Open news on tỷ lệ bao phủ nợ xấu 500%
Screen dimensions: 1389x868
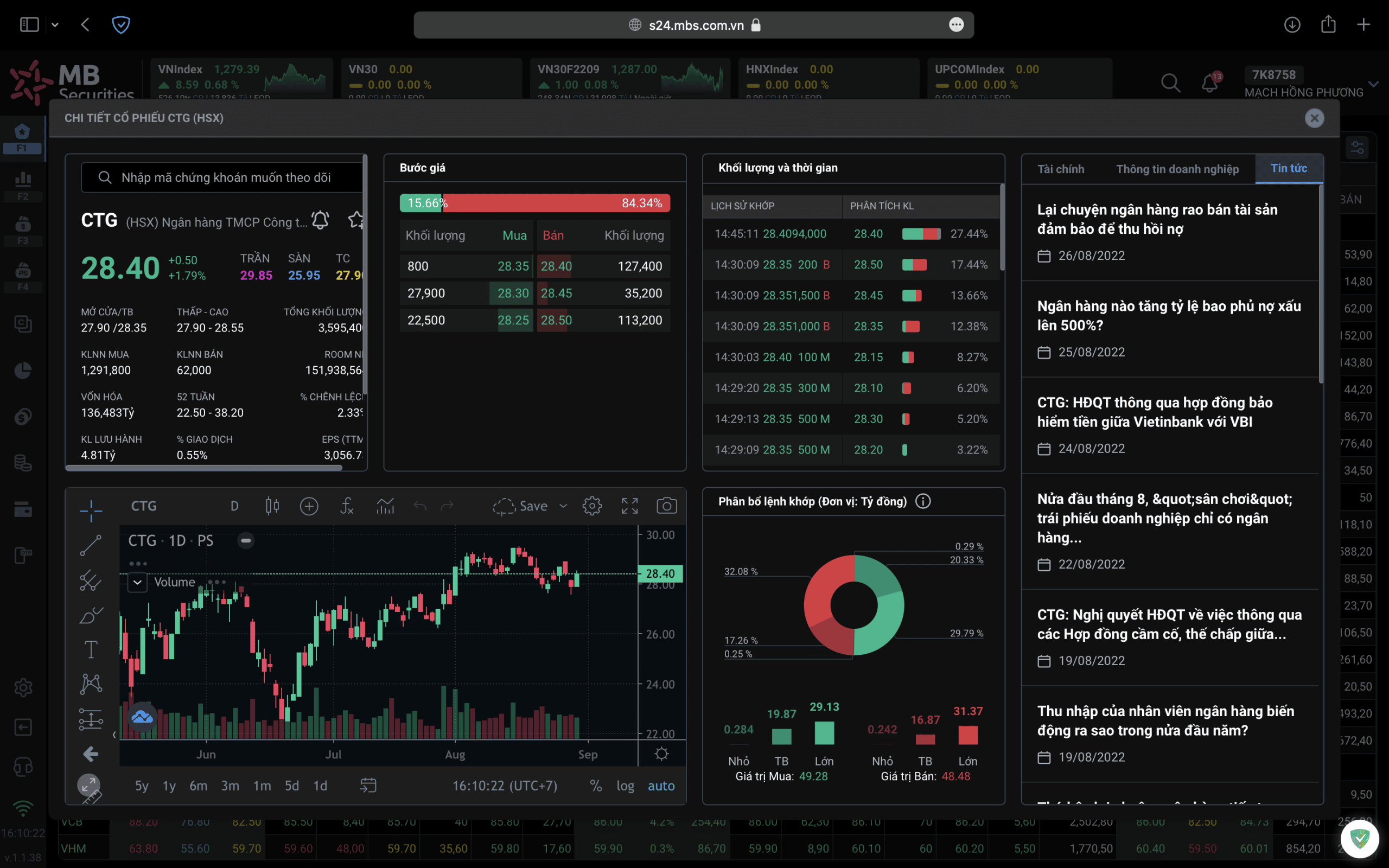(x=1169, y=315)
